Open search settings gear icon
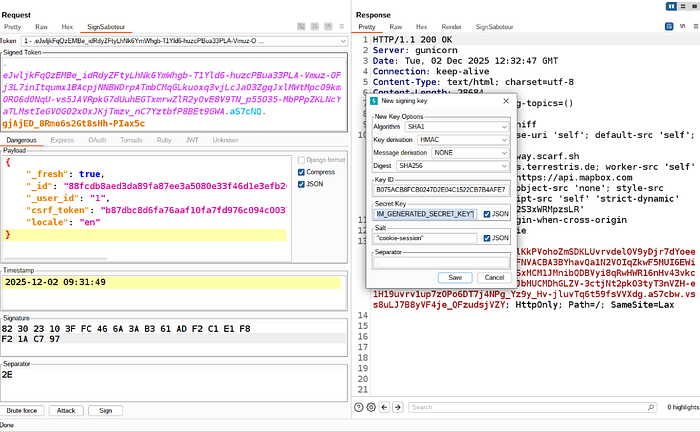The height and width of the screenshot is (432, 700). [x=371, y=407]
